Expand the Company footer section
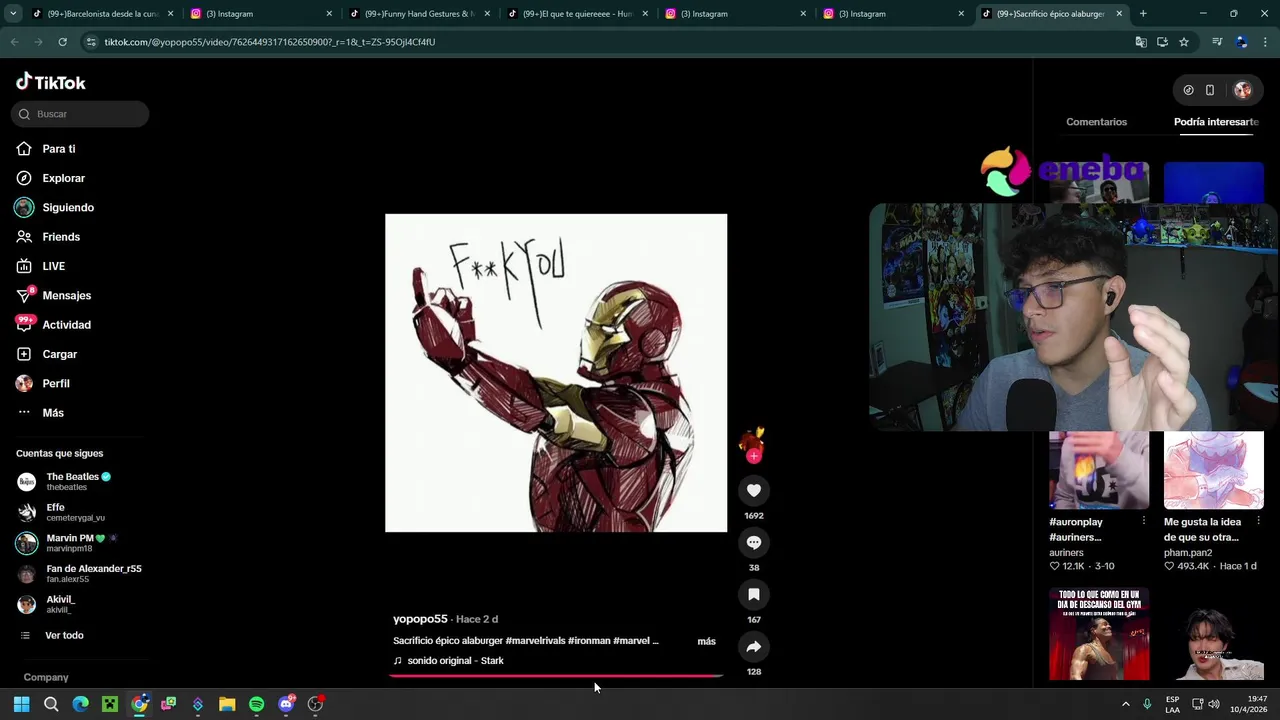Screen dimensions: 1280x720 [46, 677]
